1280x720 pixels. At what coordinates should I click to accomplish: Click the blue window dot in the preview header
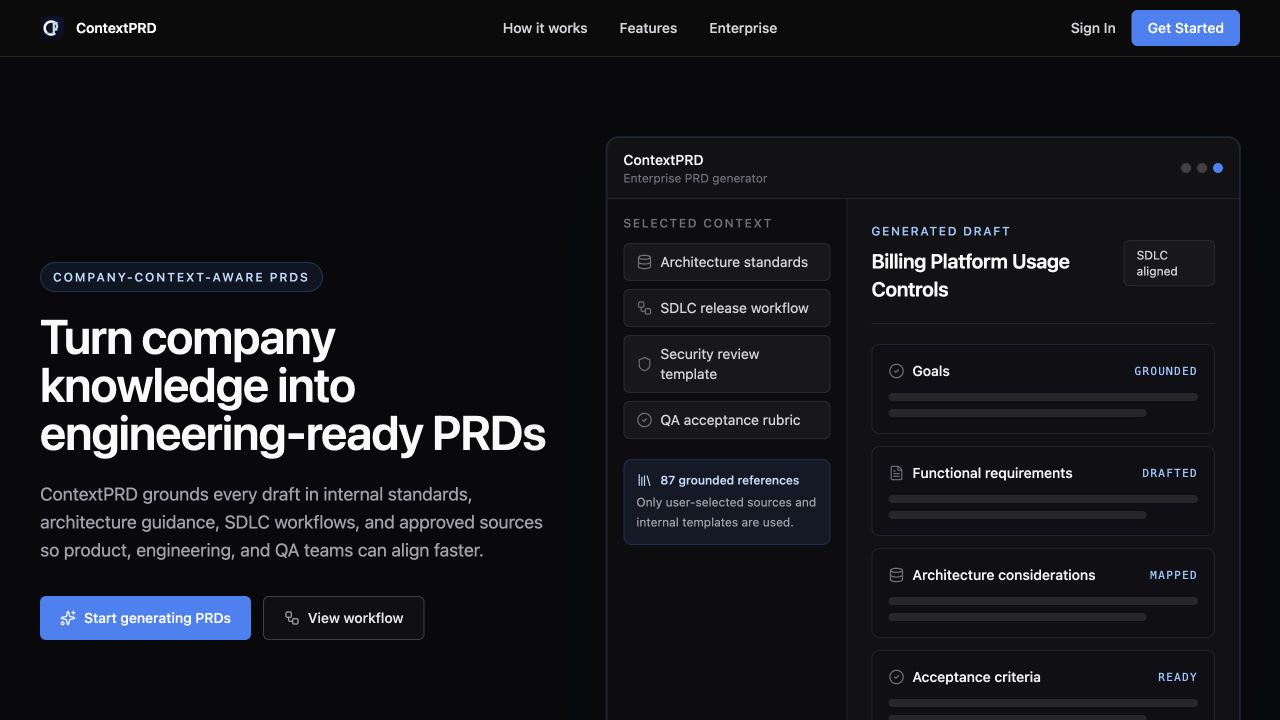tap(1218, 168)
